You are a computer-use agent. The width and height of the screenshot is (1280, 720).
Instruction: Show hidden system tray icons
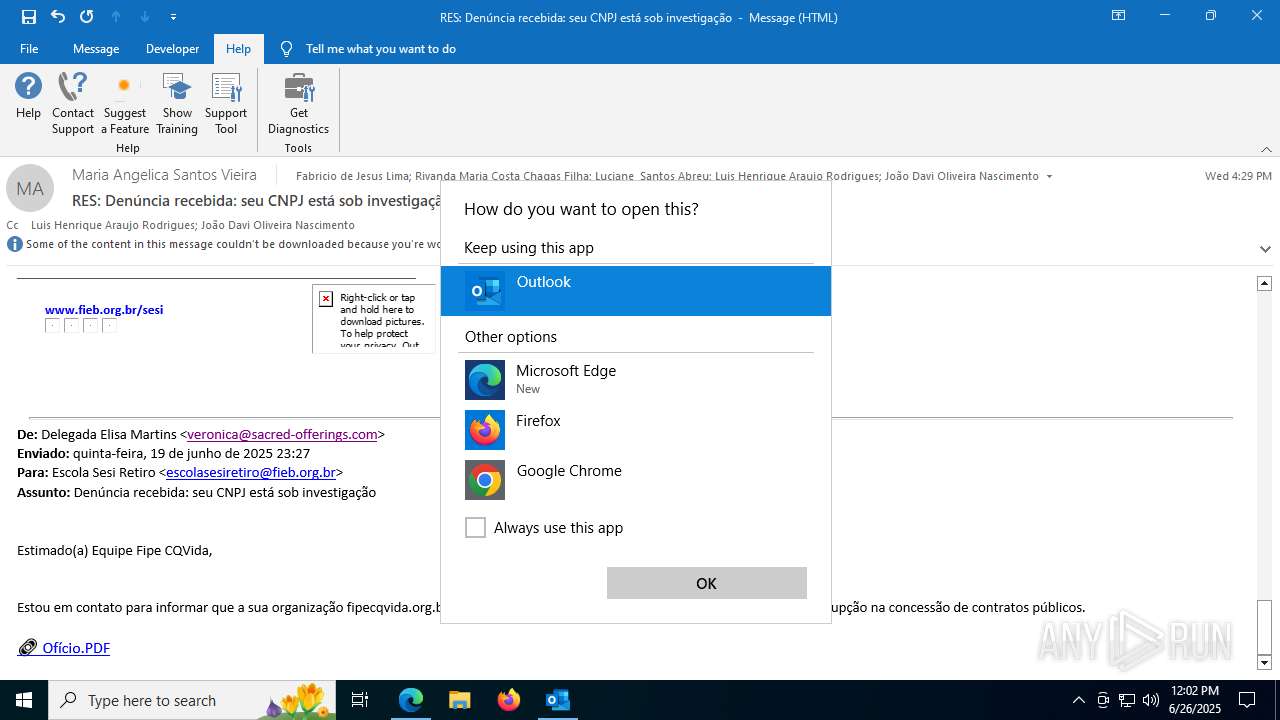point(1078,700)
